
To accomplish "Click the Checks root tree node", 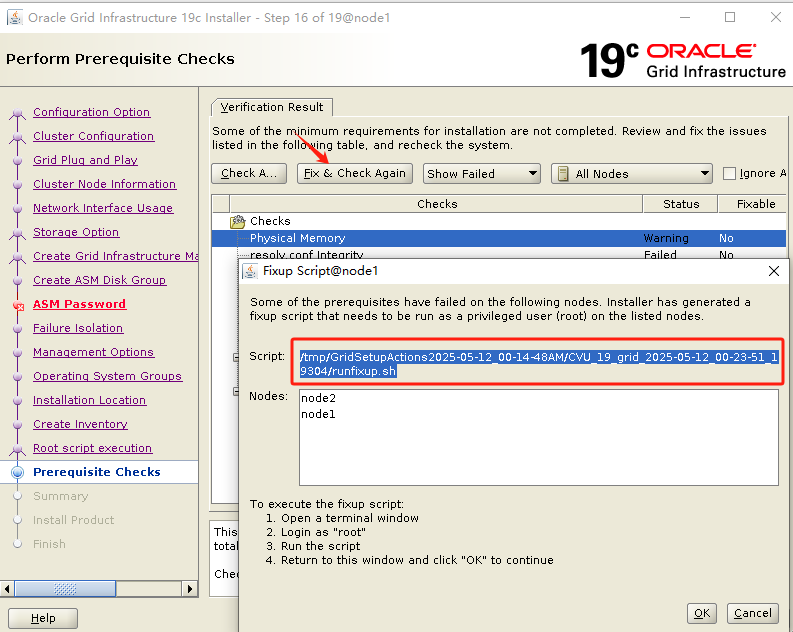I will (270, 221).
